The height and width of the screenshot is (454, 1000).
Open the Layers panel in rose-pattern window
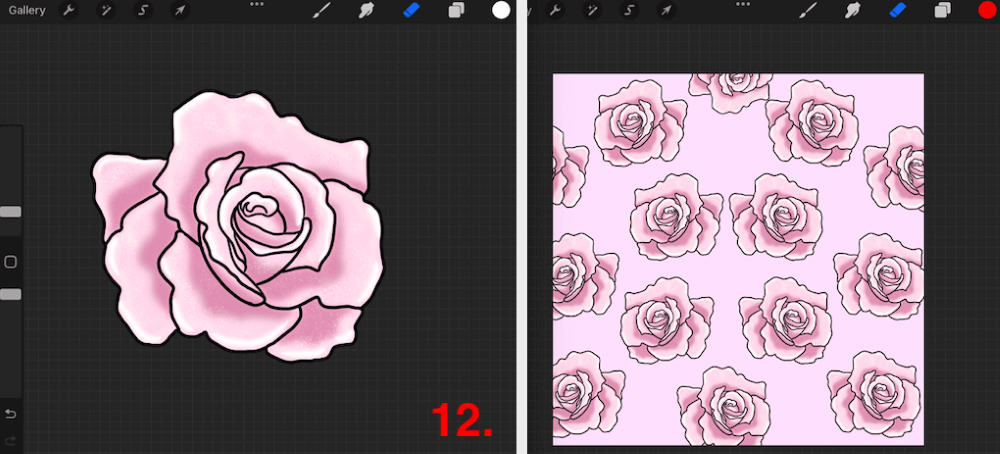tap(943, 10)
